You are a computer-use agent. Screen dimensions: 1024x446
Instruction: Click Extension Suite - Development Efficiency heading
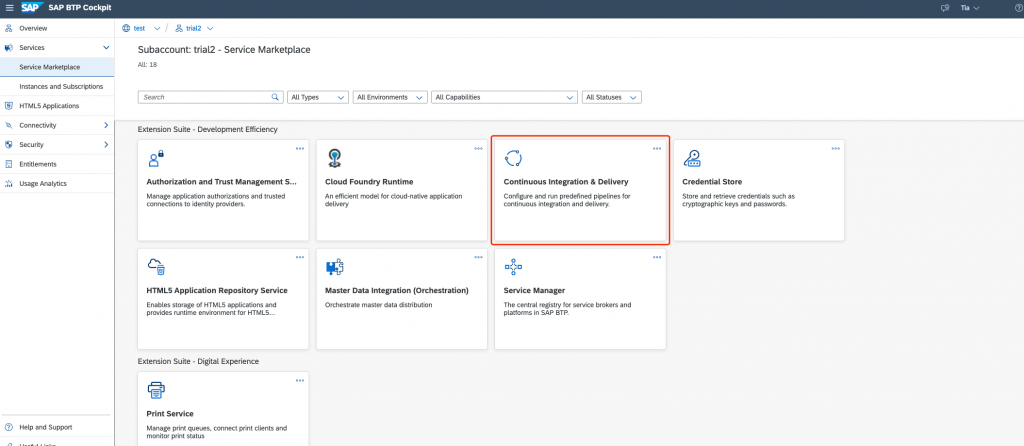point(208,129)
